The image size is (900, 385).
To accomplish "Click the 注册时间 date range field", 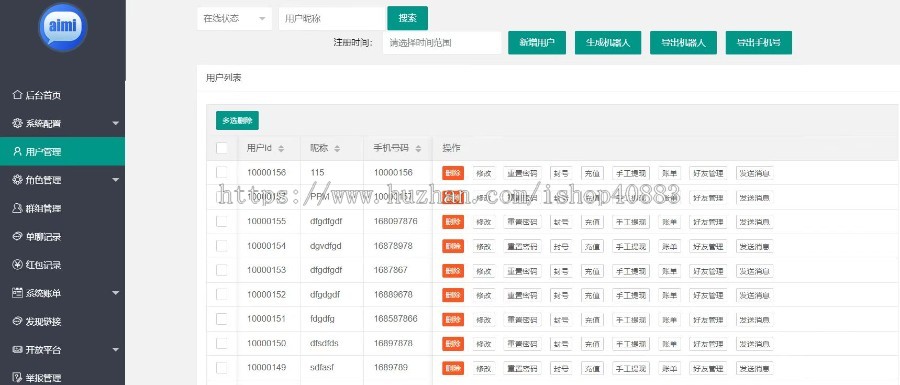I will click(442, 42).
